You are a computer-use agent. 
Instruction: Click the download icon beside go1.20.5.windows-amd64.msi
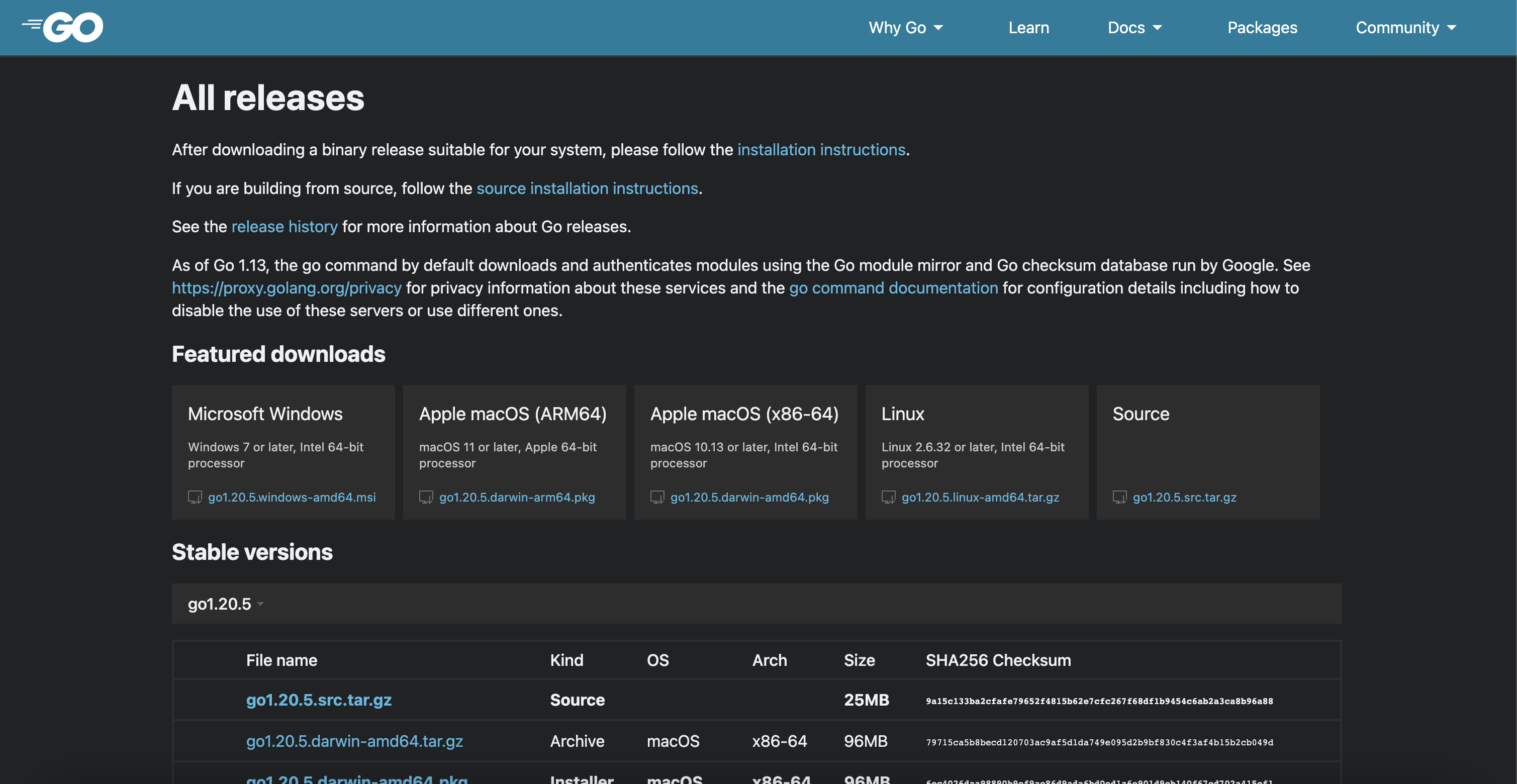[195, 498]
